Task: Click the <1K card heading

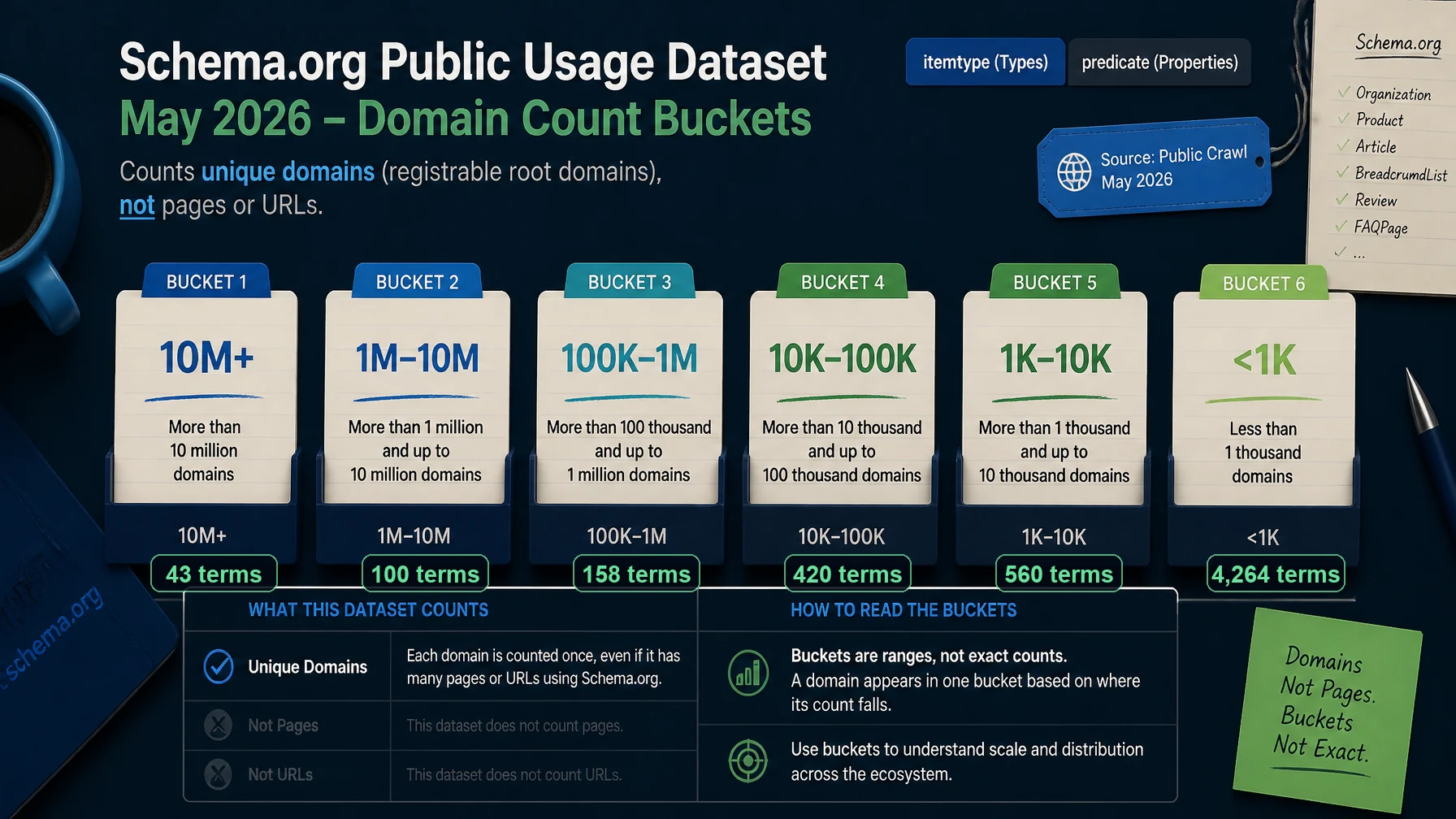Action: pos(1264,359)
